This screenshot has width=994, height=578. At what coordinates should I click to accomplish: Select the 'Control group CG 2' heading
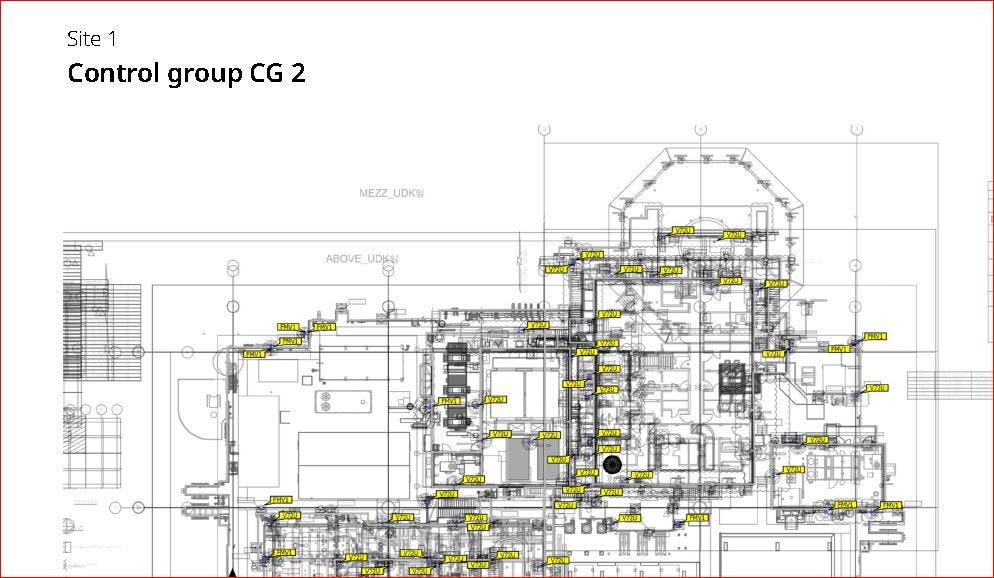[x=186, y=73]
